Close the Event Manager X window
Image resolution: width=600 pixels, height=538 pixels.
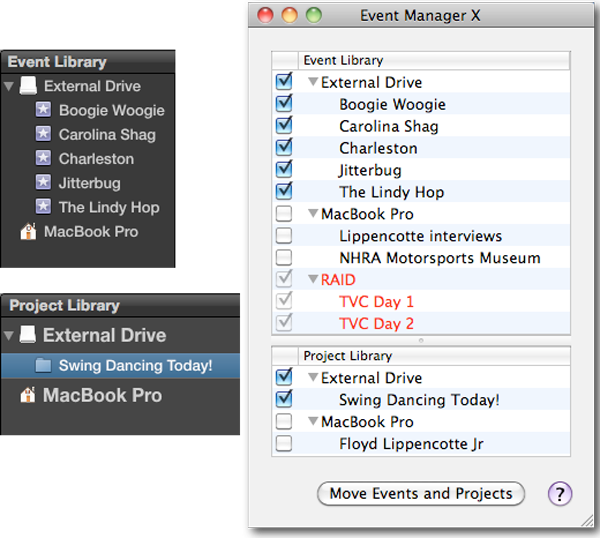pos(265,15)
